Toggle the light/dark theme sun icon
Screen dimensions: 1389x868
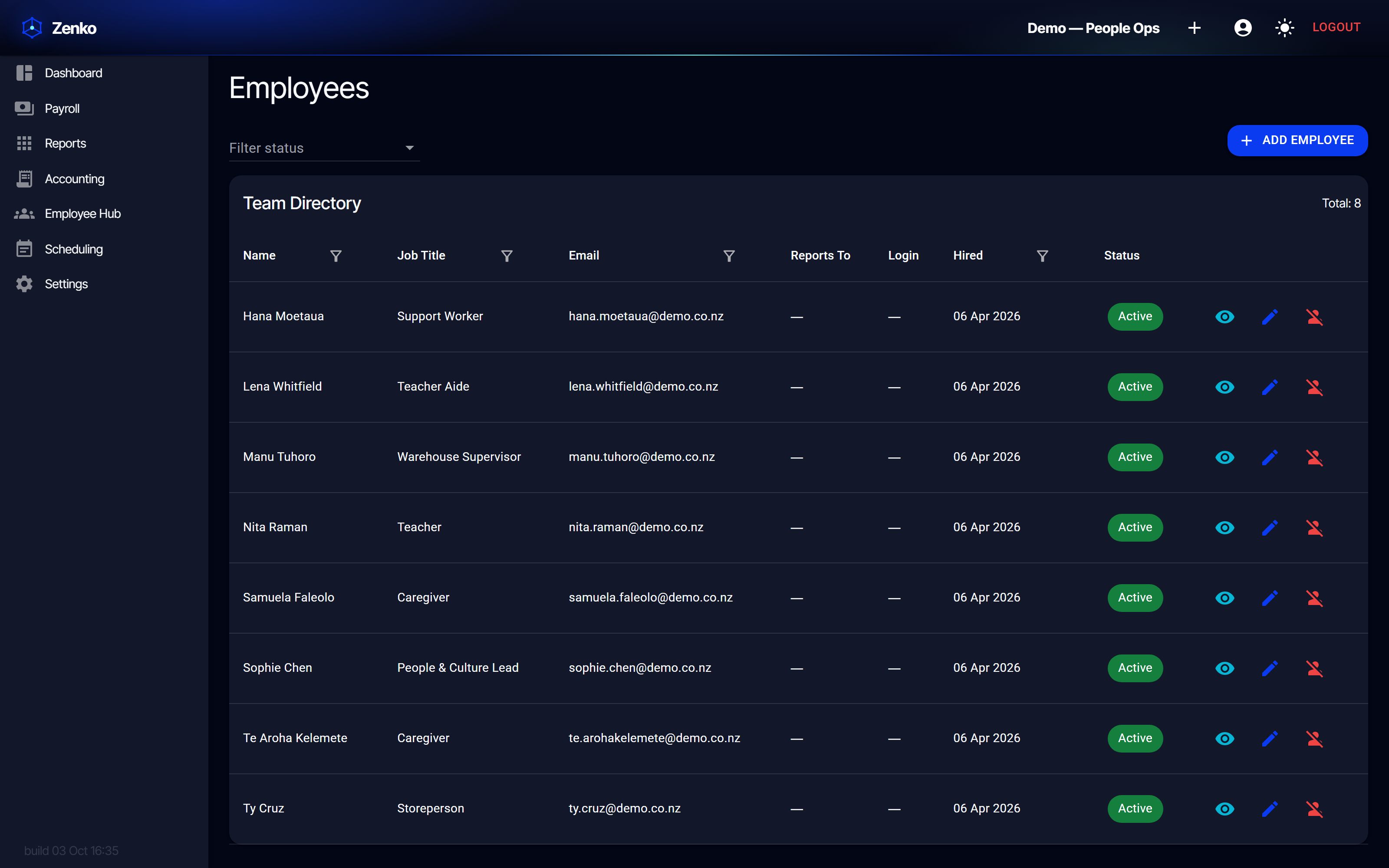[1284, 27]
